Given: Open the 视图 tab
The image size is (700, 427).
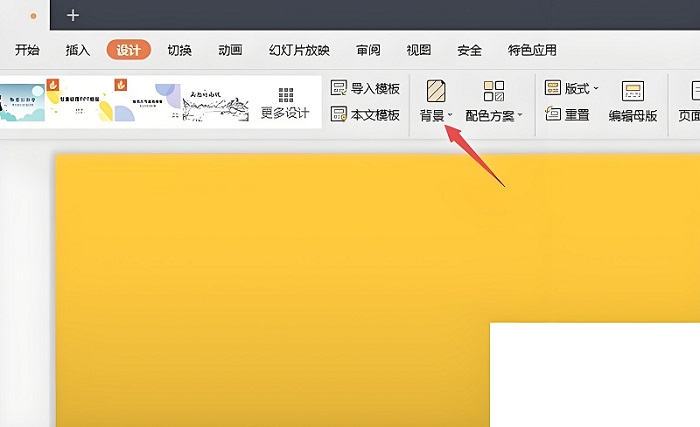Looking at the screenshot, I should click(x=419, y=50).
